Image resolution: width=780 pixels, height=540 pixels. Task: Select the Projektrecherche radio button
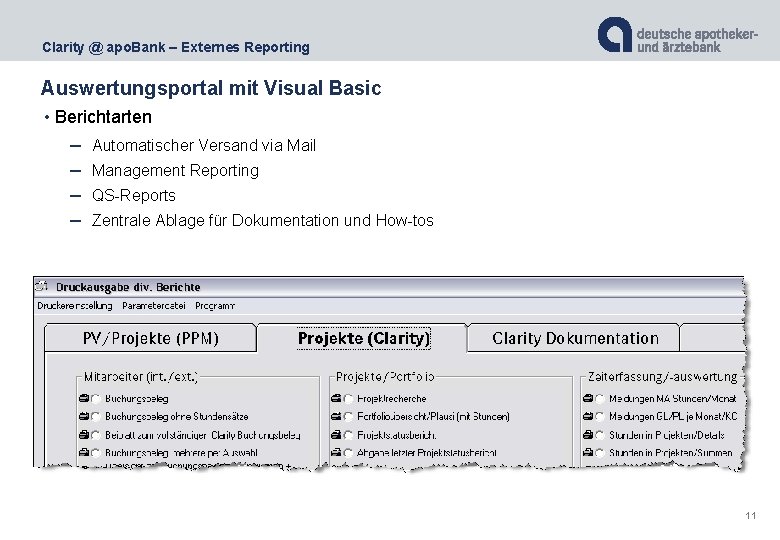point(348,399)
